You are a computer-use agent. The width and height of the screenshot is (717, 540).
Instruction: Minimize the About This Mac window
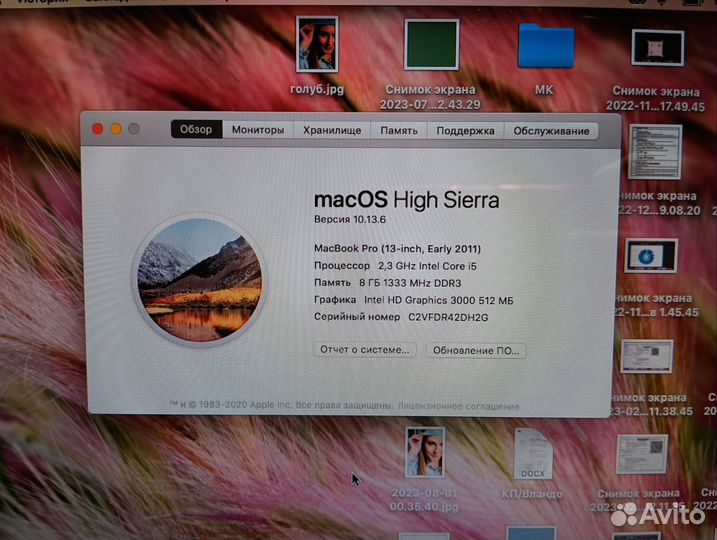pos(116,129)
